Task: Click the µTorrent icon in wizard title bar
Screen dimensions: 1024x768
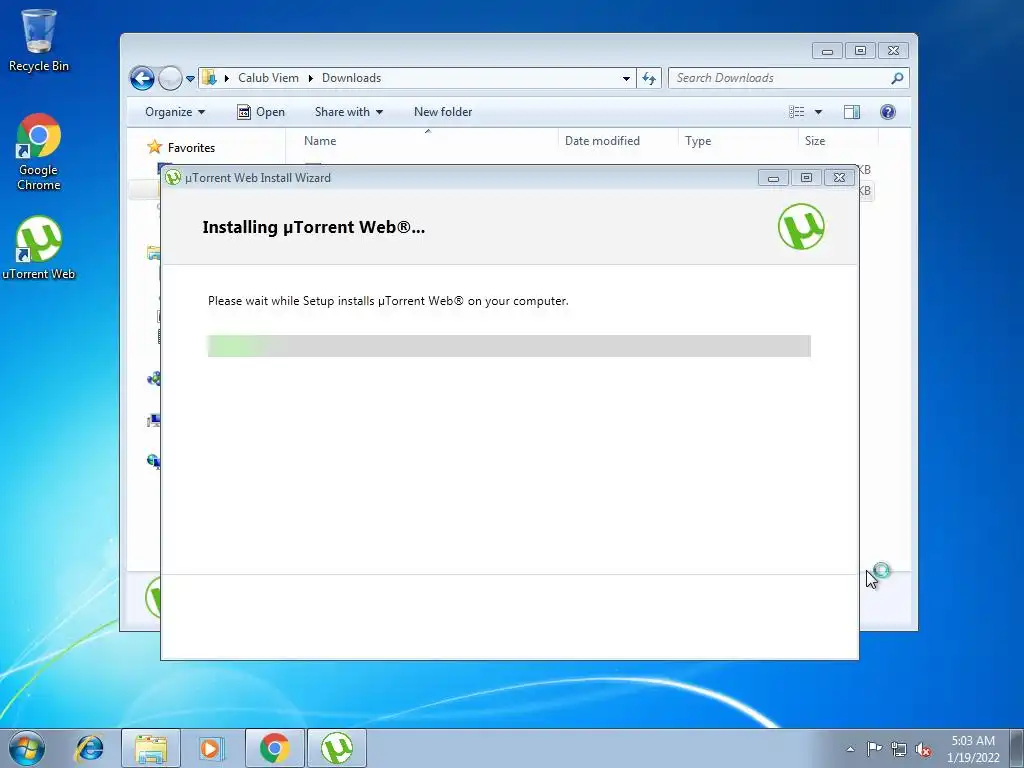Action: (x=173, y=178)
